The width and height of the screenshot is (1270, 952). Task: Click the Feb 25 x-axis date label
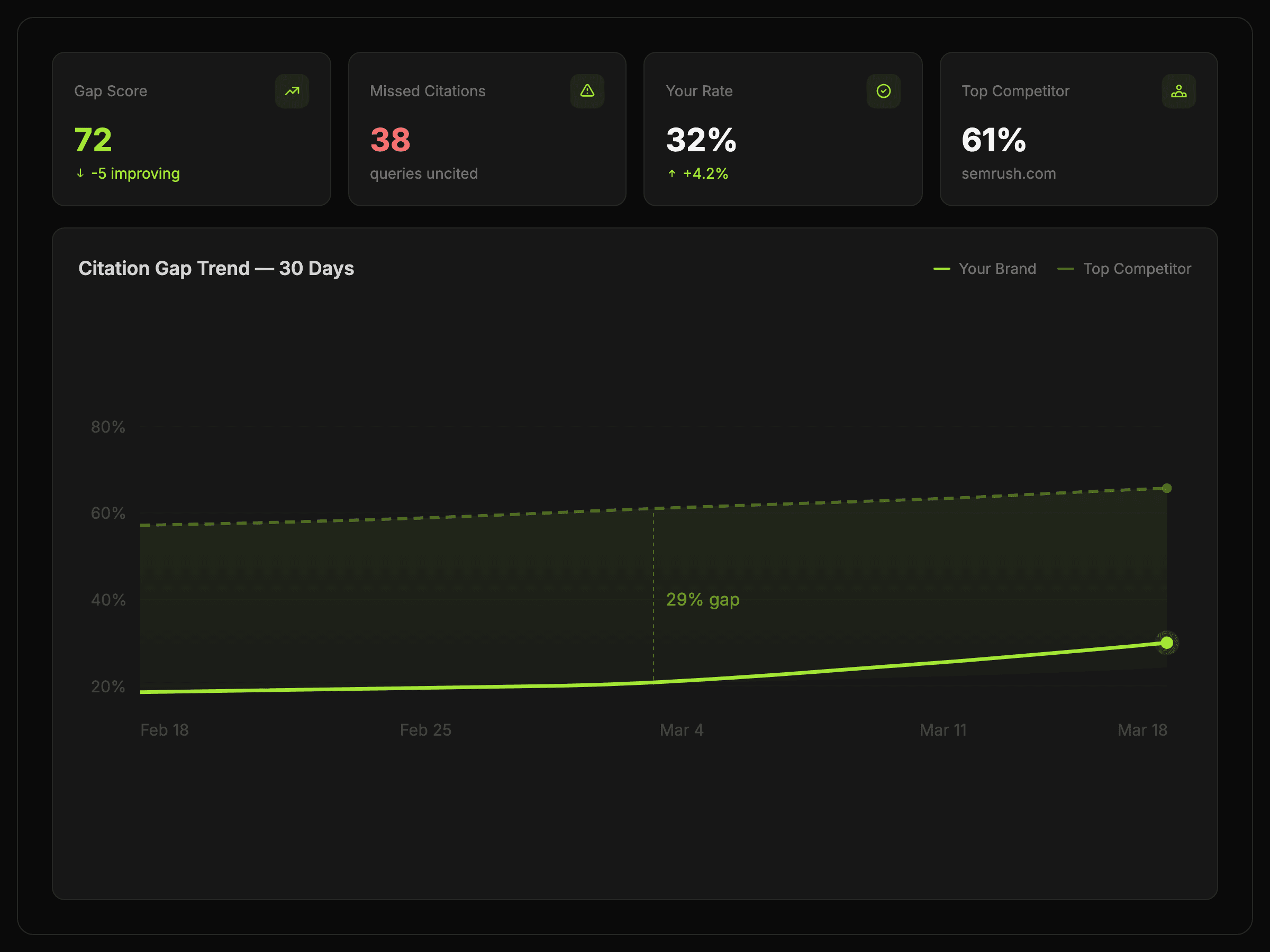pos(425,730)
